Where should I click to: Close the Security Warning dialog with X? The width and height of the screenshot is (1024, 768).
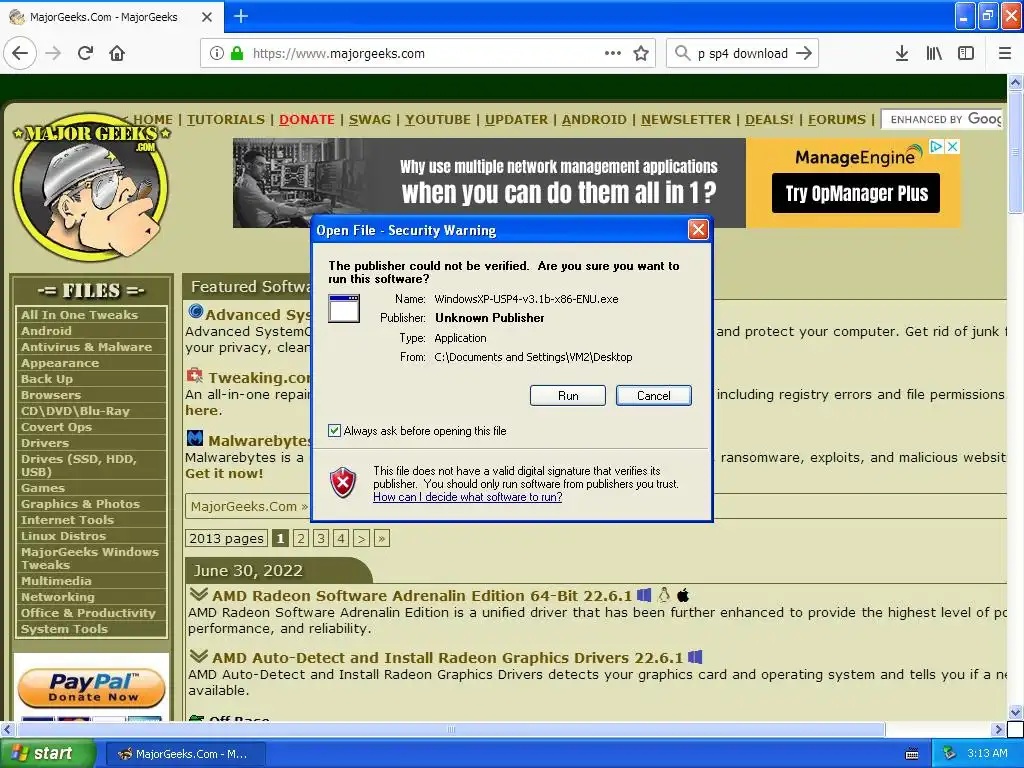[x=698, y=230]
